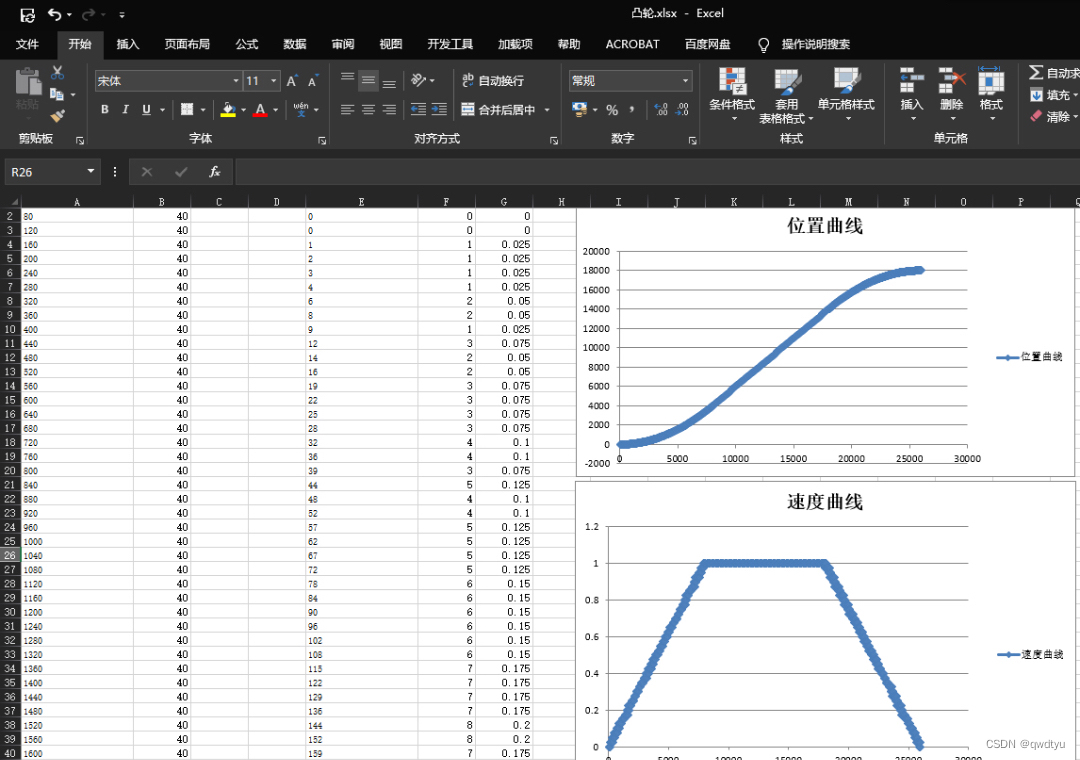The image size is (1080, 760).
Task: Apply the yellow fill color
Action: coord(228,110)
